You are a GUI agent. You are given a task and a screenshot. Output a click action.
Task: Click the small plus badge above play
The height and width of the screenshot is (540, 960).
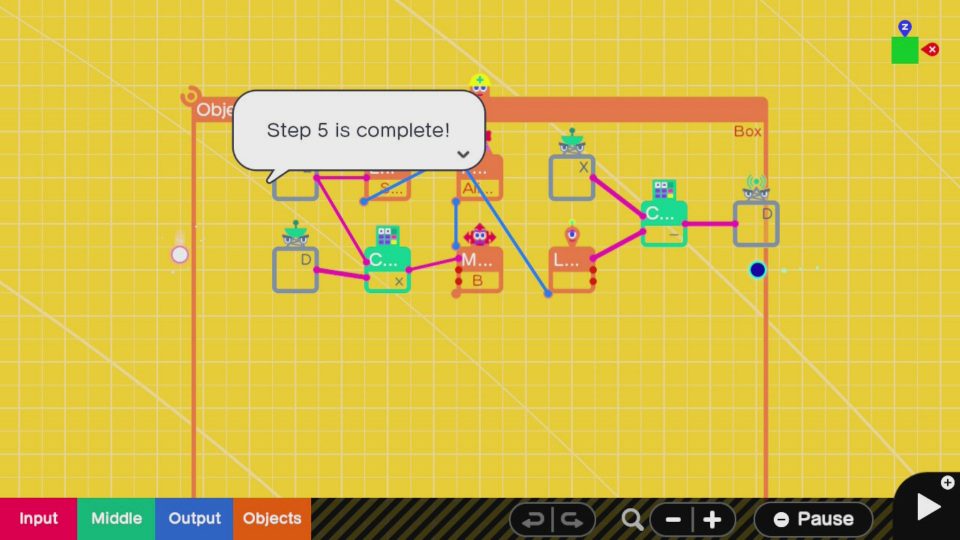pyautogui.click(x=947, y=482)
